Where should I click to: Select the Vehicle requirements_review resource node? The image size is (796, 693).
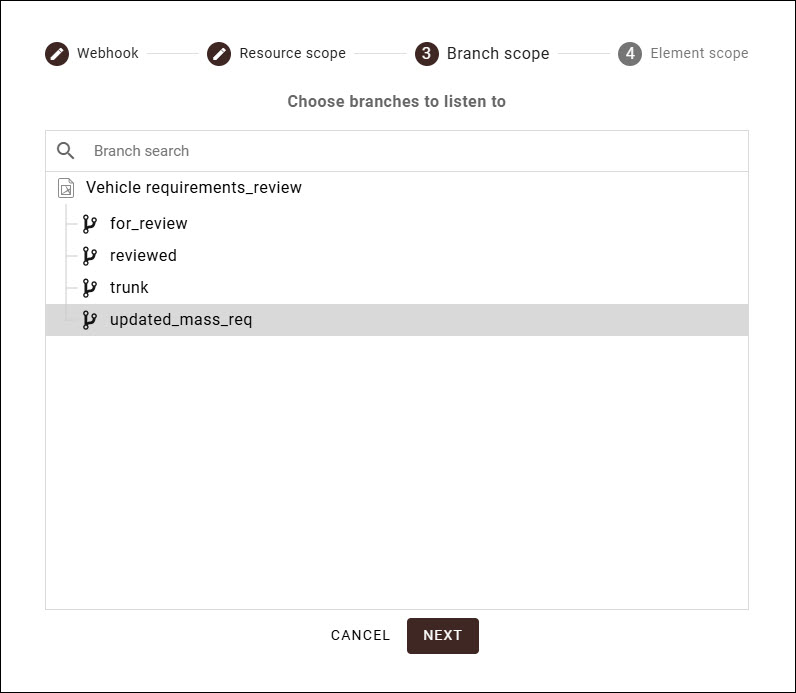194,188
